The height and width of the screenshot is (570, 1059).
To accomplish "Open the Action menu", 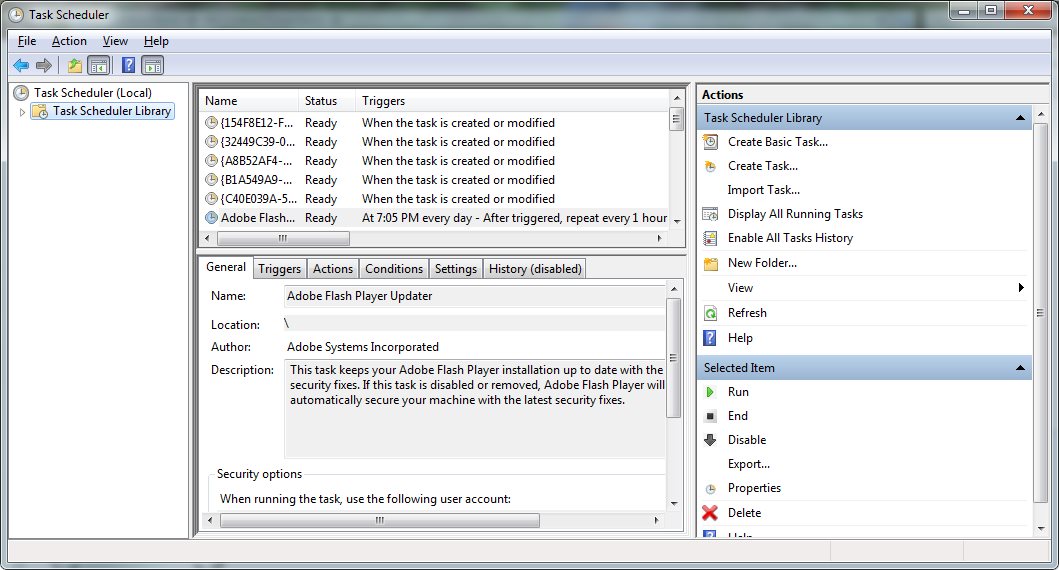I will (69, 41).
